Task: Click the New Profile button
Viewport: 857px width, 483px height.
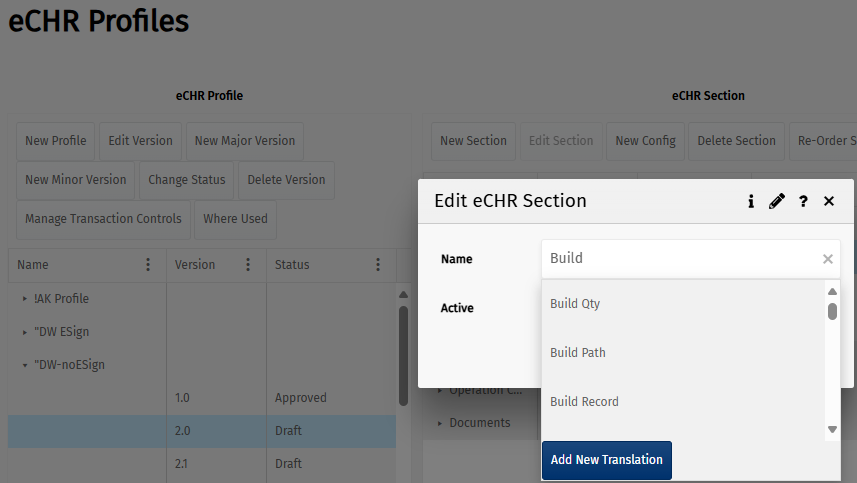Action: 55,141
